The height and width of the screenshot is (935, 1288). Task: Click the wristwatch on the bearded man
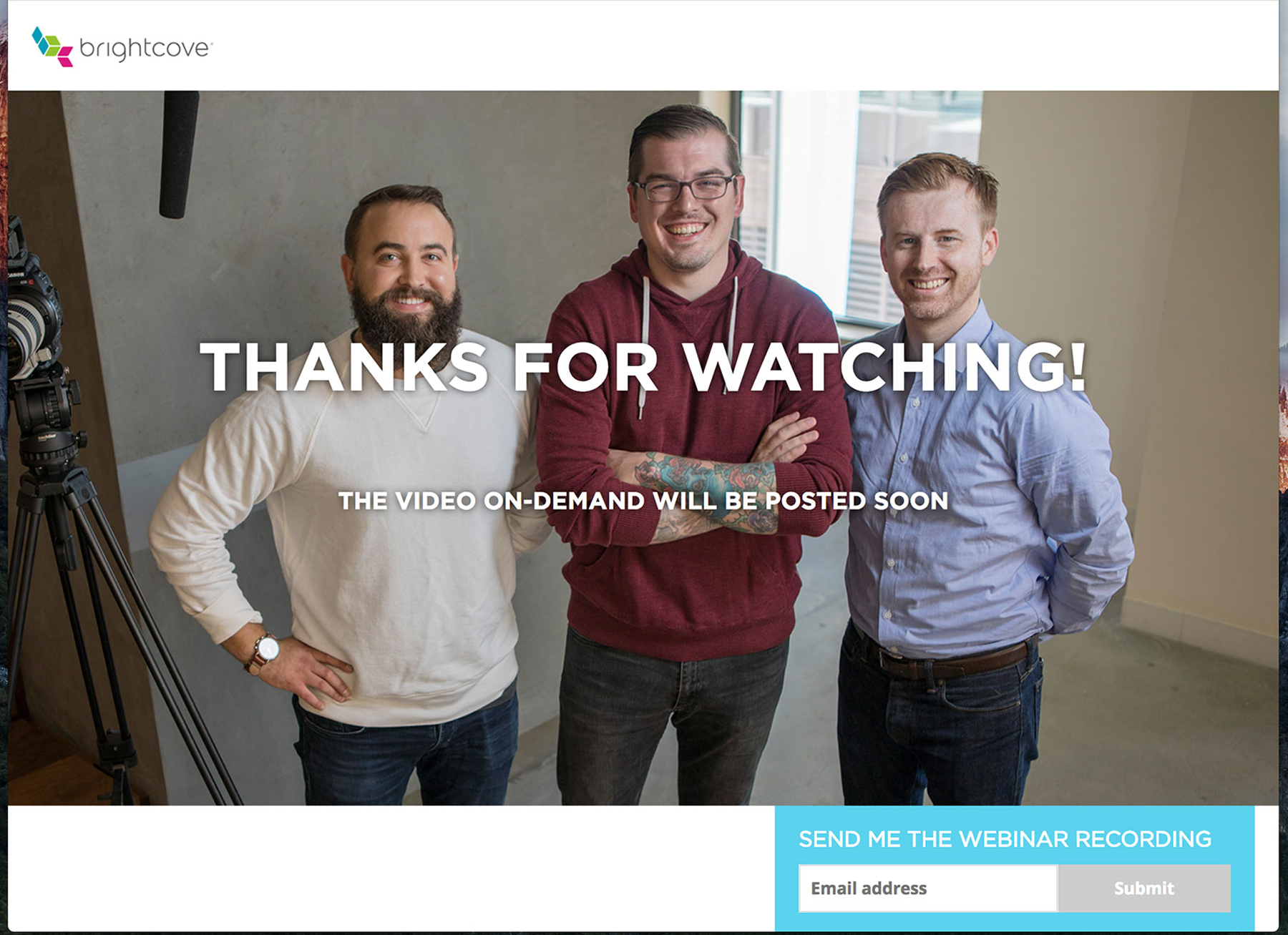tap(264, 652)
